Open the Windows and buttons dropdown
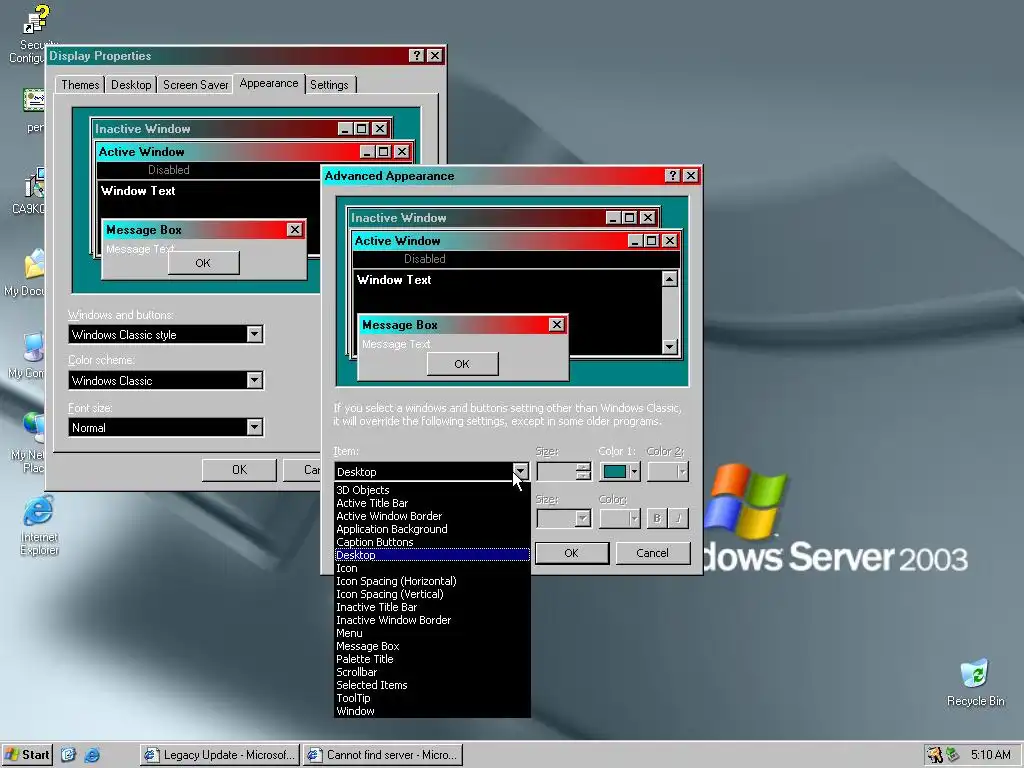The image size is (1024, 768). coord(255,334)
